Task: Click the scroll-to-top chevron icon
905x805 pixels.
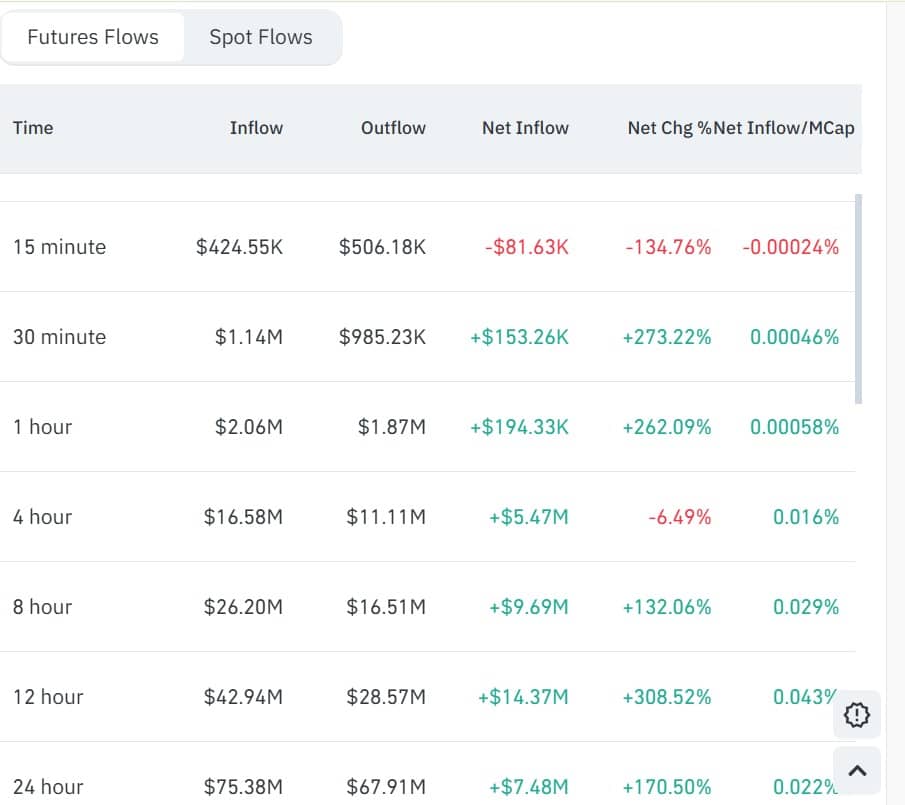Action: pyautogui.click(x=856, y=771)
